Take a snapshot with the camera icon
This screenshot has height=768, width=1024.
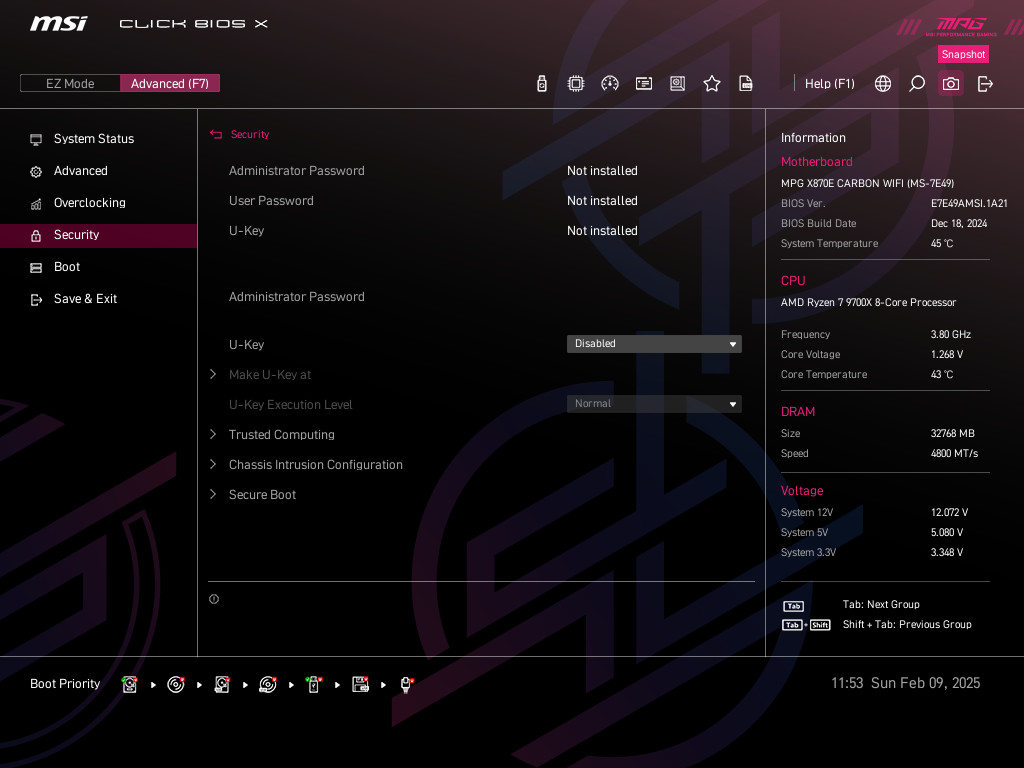[951, 84]
